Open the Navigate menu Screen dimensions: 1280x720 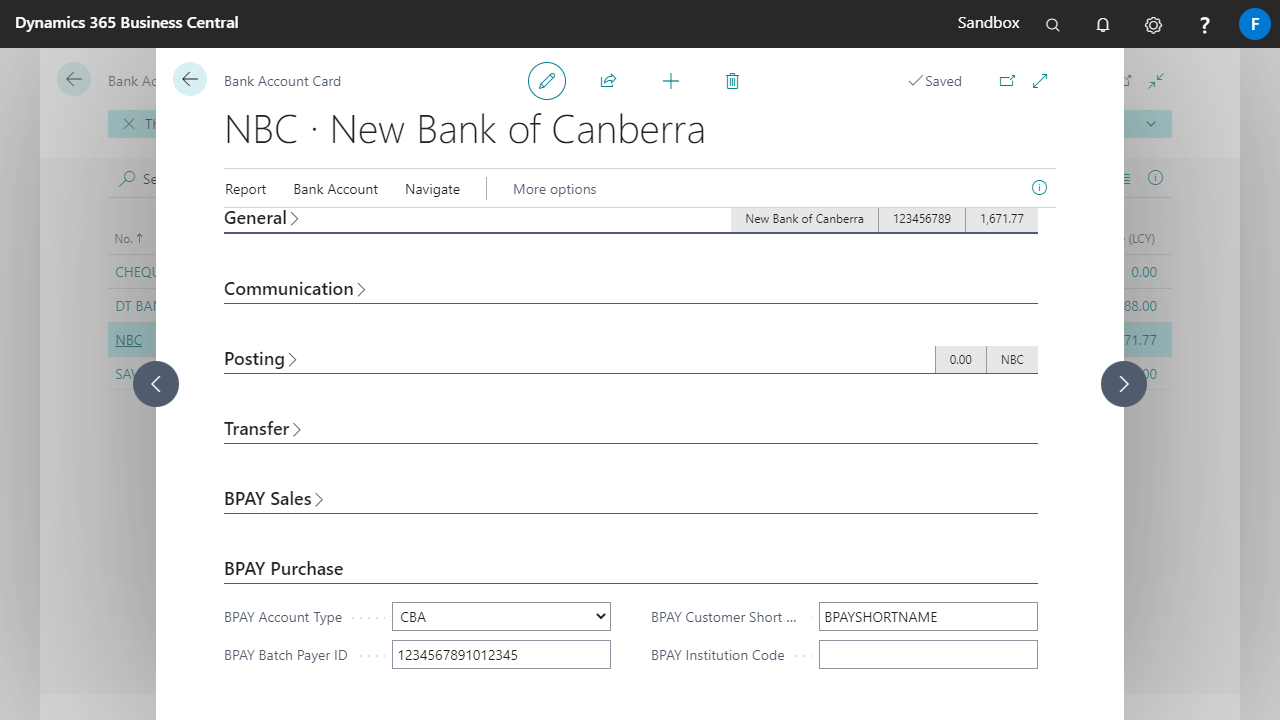pos(433,189)
